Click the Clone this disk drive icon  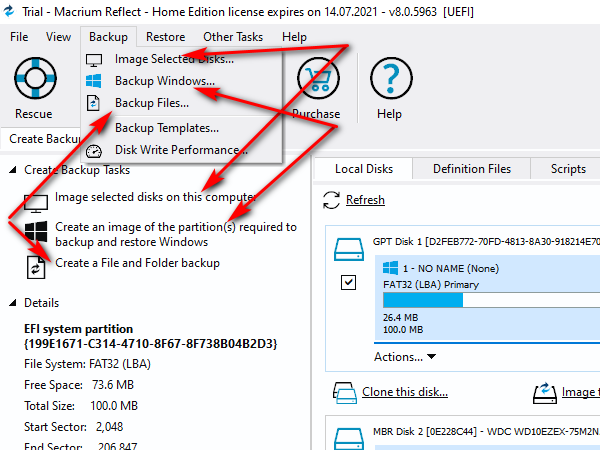[345, 393]
